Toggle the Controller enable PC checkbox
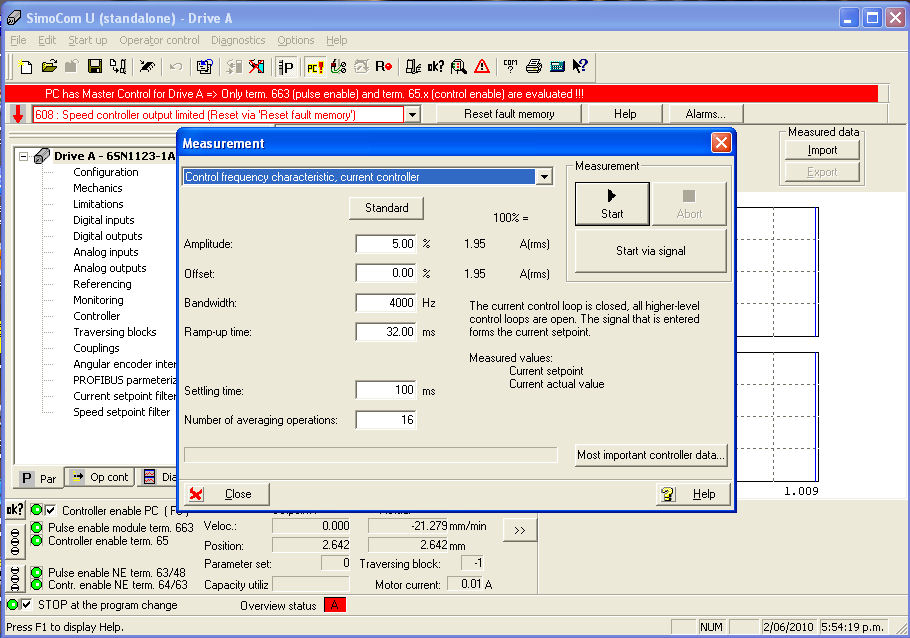The width and height of the screenshot is (910, 638). (x=51, y=510)
